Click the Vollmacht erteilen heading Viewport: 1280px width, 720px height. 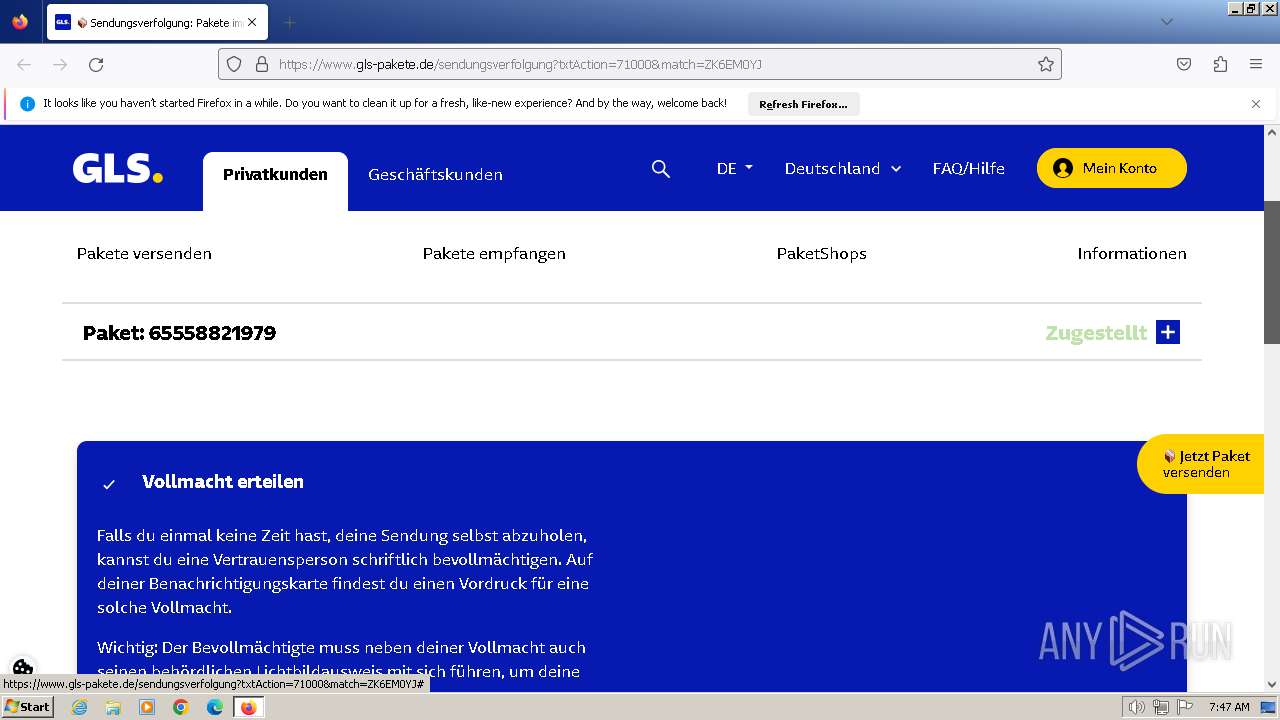223,481
